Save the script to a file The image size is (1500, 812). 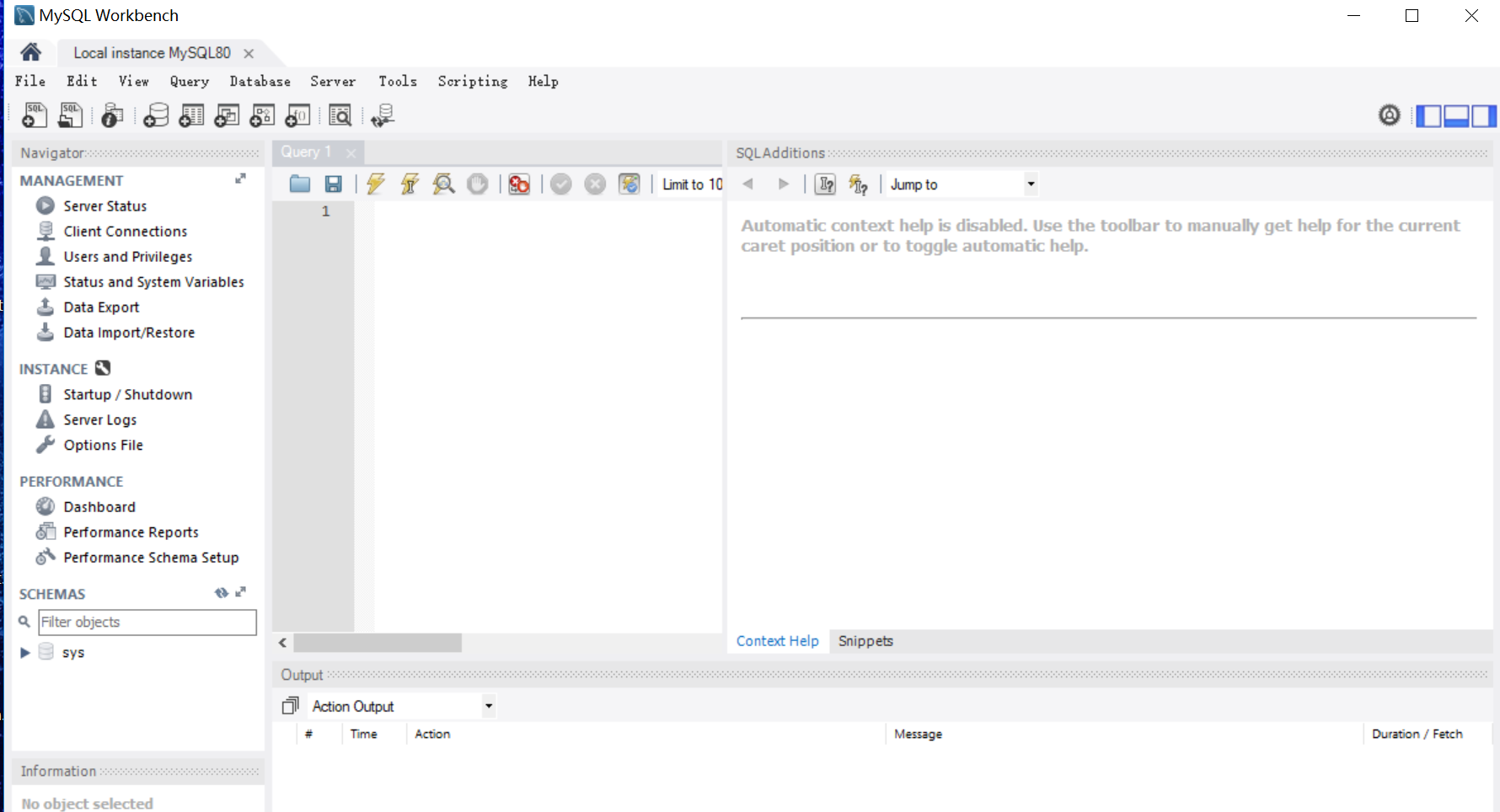[334, 184]
